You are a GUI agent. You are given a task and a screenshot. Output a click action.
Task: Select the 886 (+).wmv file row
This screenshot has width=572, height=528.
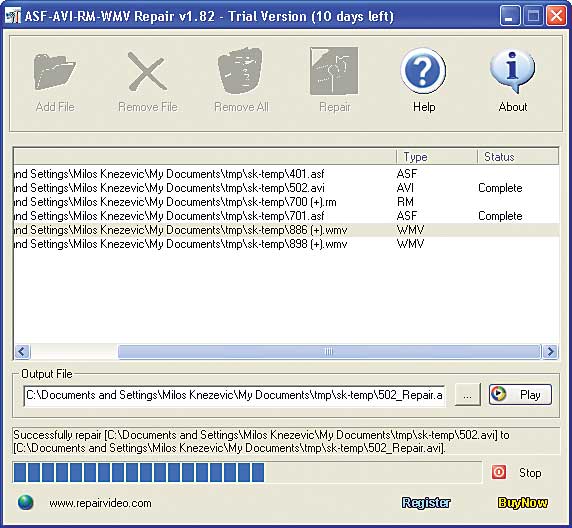click(x=286, y=230)
